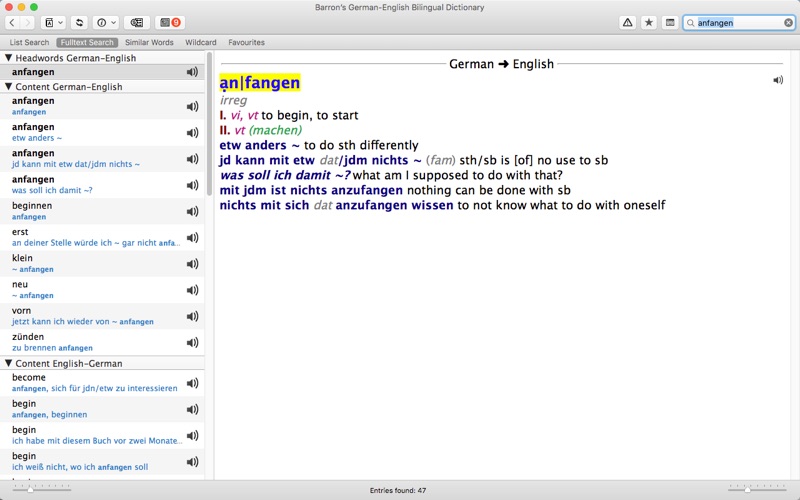The height and width of the screenshot is (500, 800).
Task: Click the results list scrollbar
Action: point(209,124)
